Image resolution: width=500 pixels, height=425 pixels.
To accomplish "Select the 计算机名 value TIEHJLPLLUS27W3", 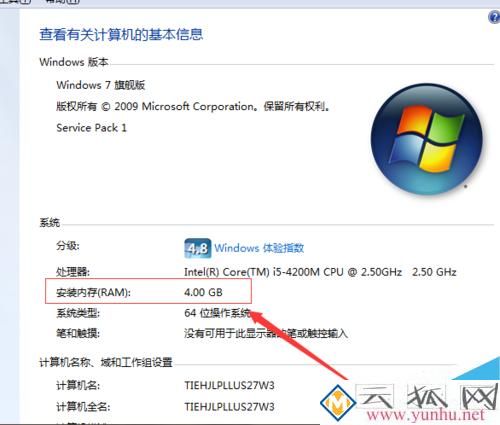I will click(x=229, y=385).
